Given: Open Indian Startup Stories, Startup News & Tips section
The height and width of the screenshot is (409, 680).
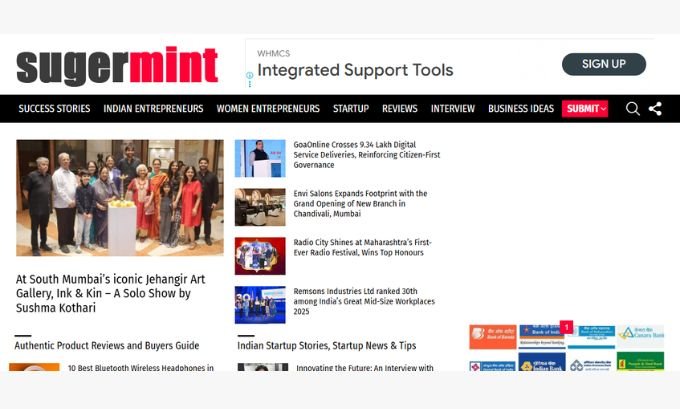Looking at the screenshot, I should [x=327, y=346].
